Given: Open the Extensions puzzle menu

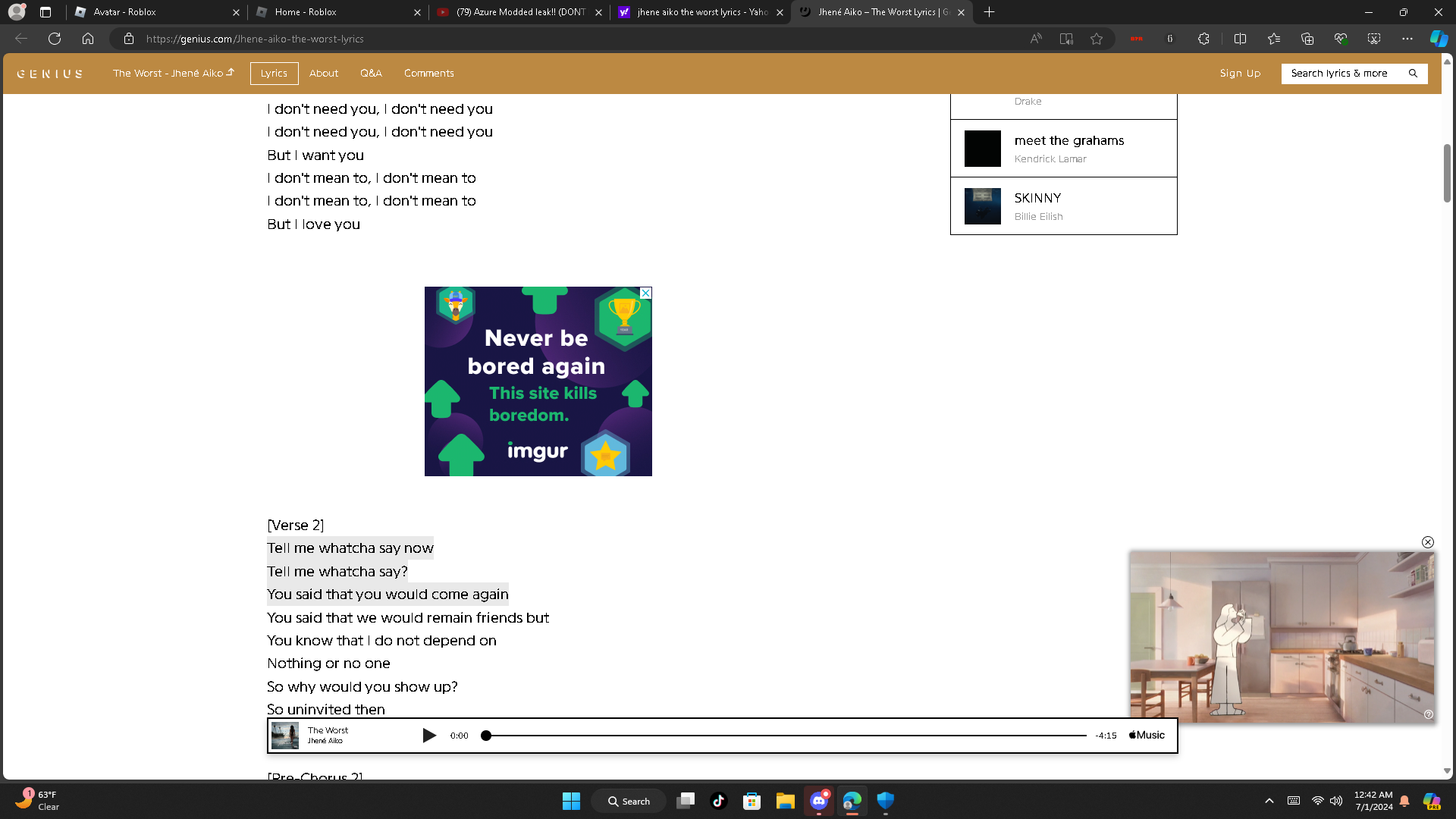Looking at the screenshot, I should point(1203,39).
